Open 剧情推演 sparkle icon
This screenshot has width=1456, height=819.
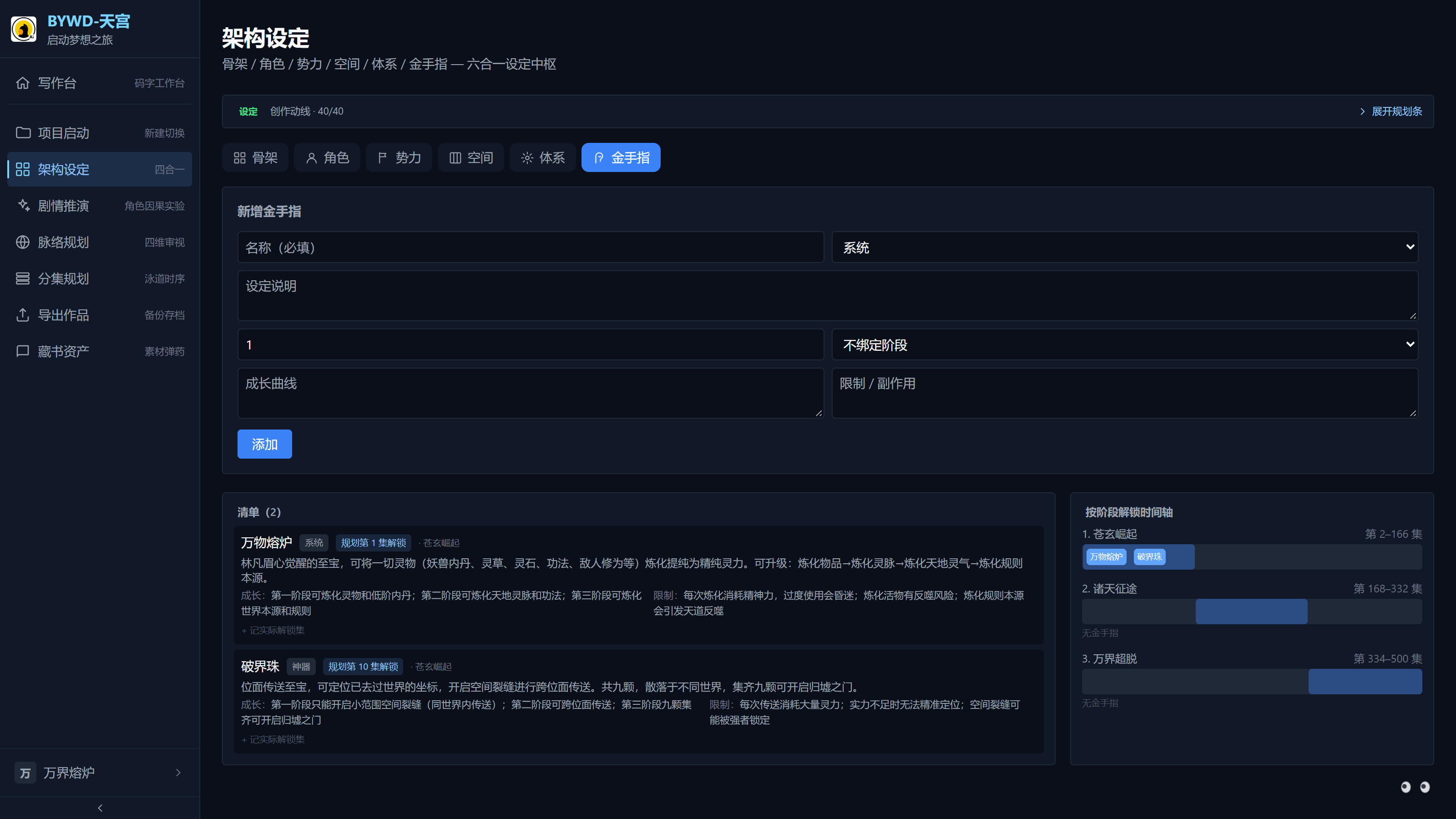coord(23,206)
